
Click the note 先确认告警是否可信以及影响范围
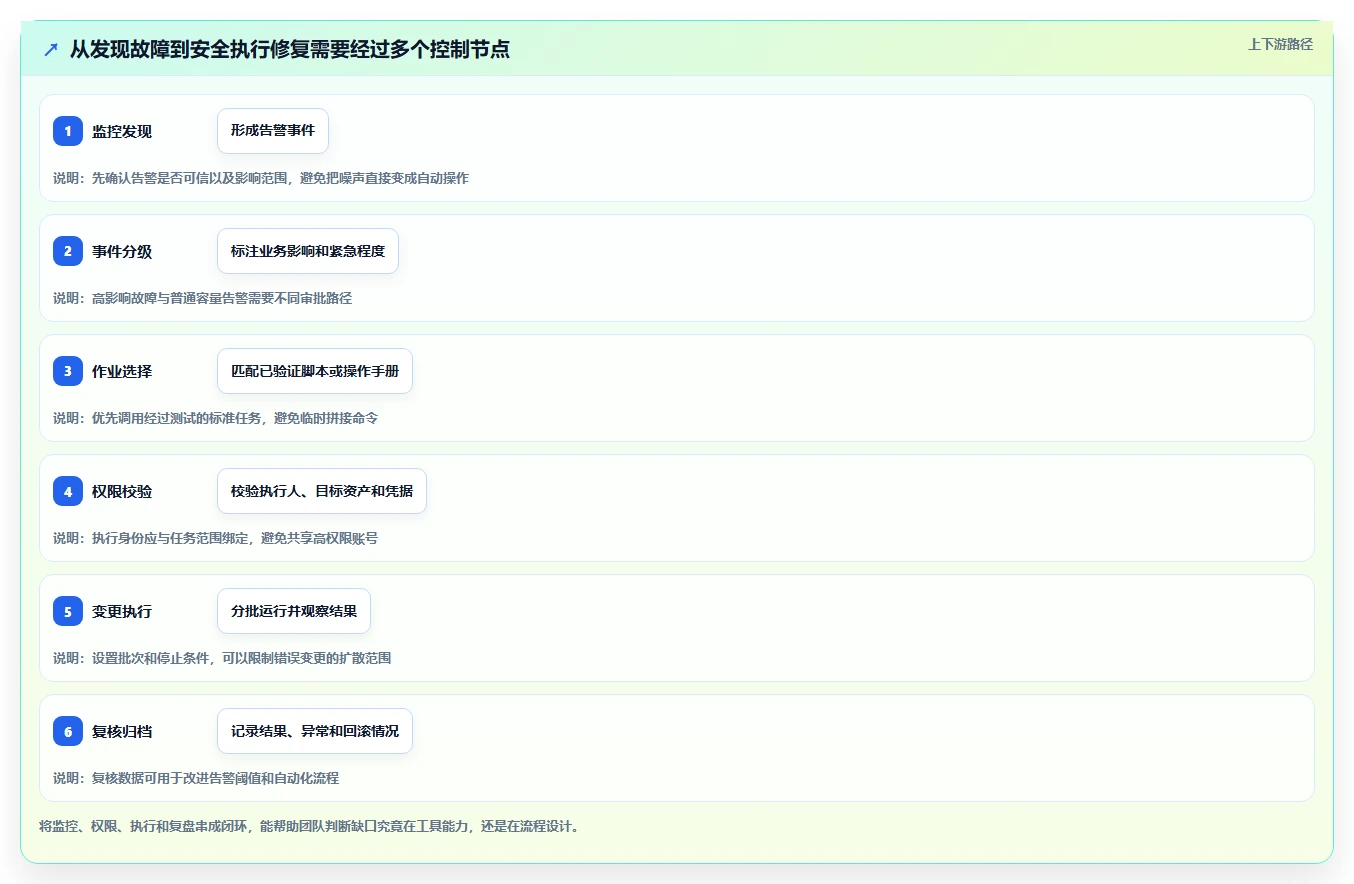coord(189,178)
